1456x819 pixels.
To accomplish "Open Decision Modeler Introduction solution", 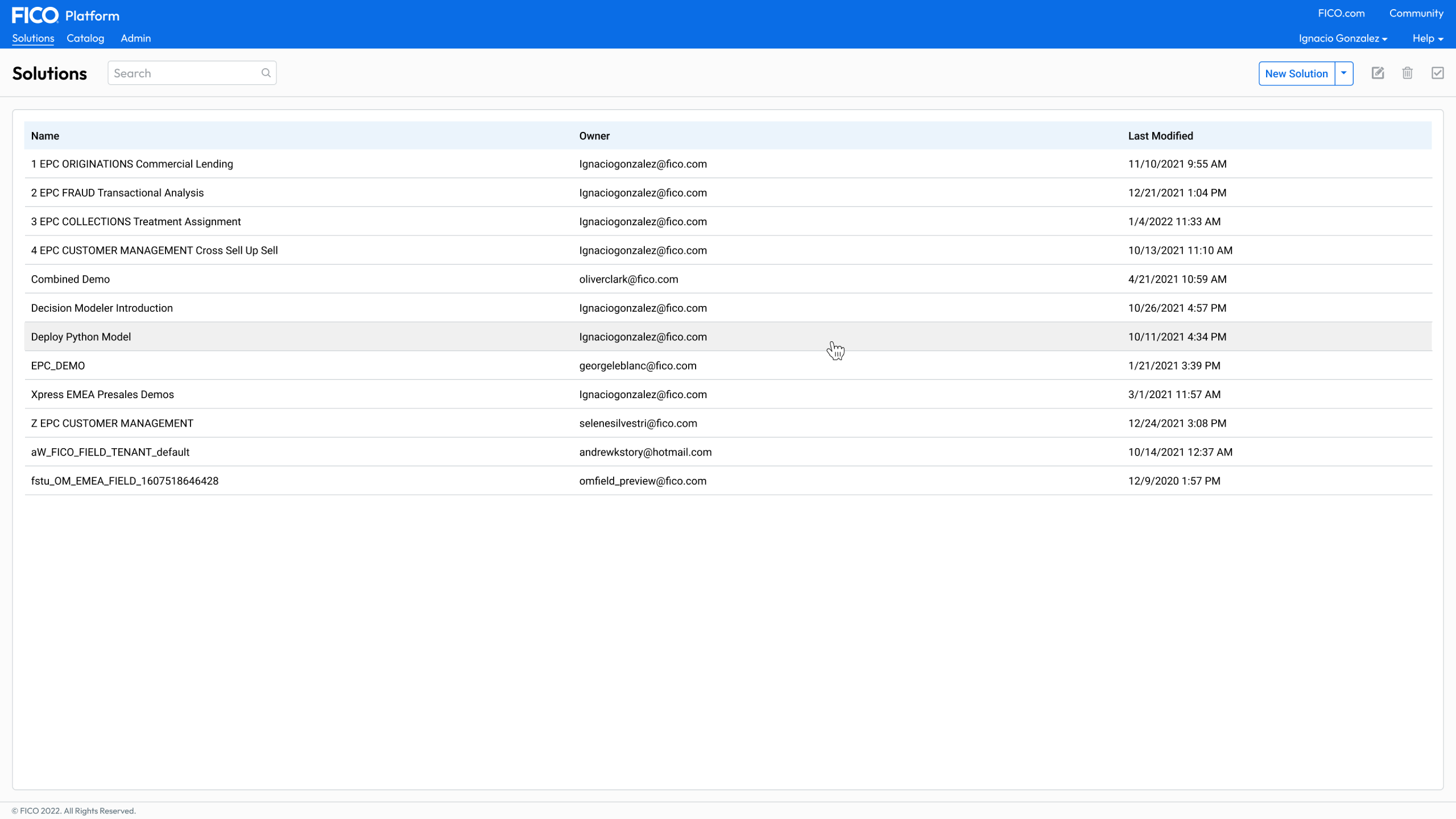I will click(x=102, y=308).
